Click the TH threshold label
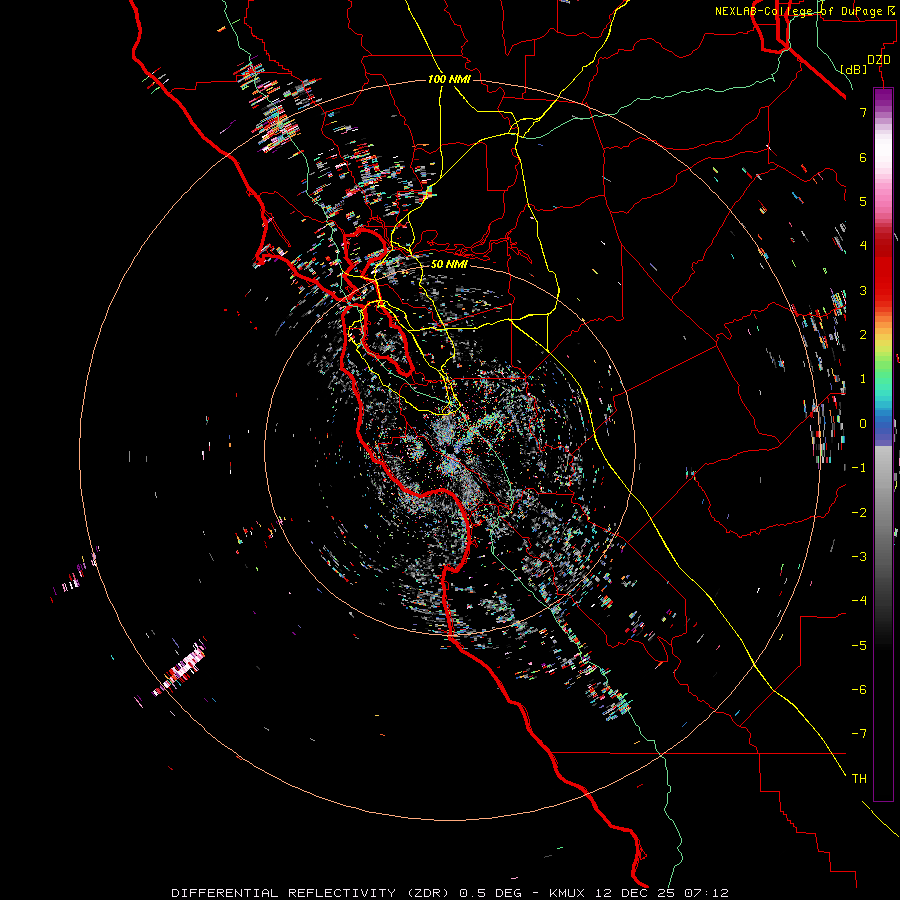 click(x=859, y=779)
